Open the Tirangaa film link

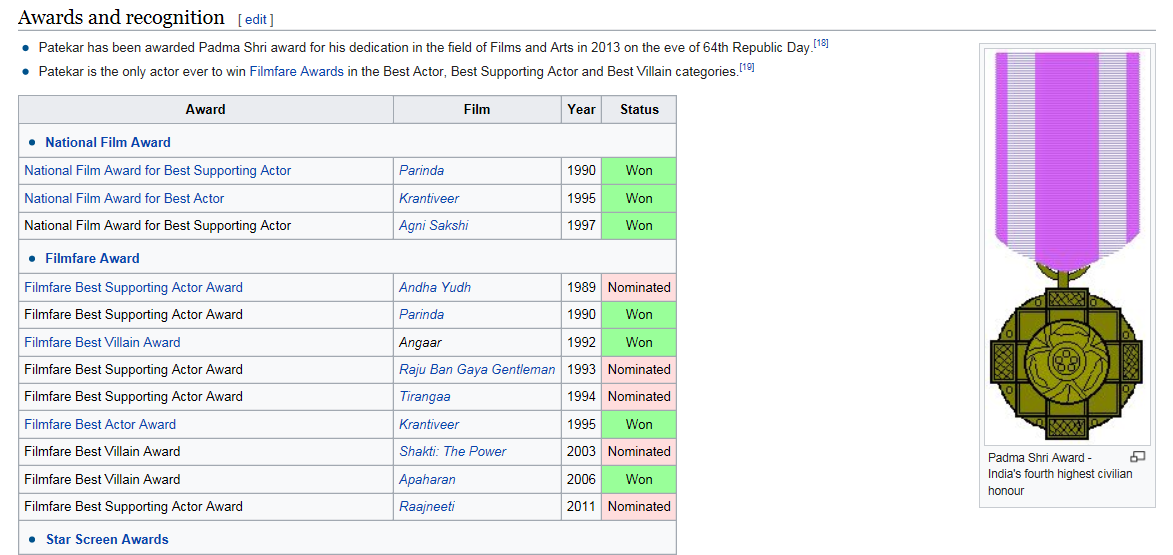tap(424, 396)
